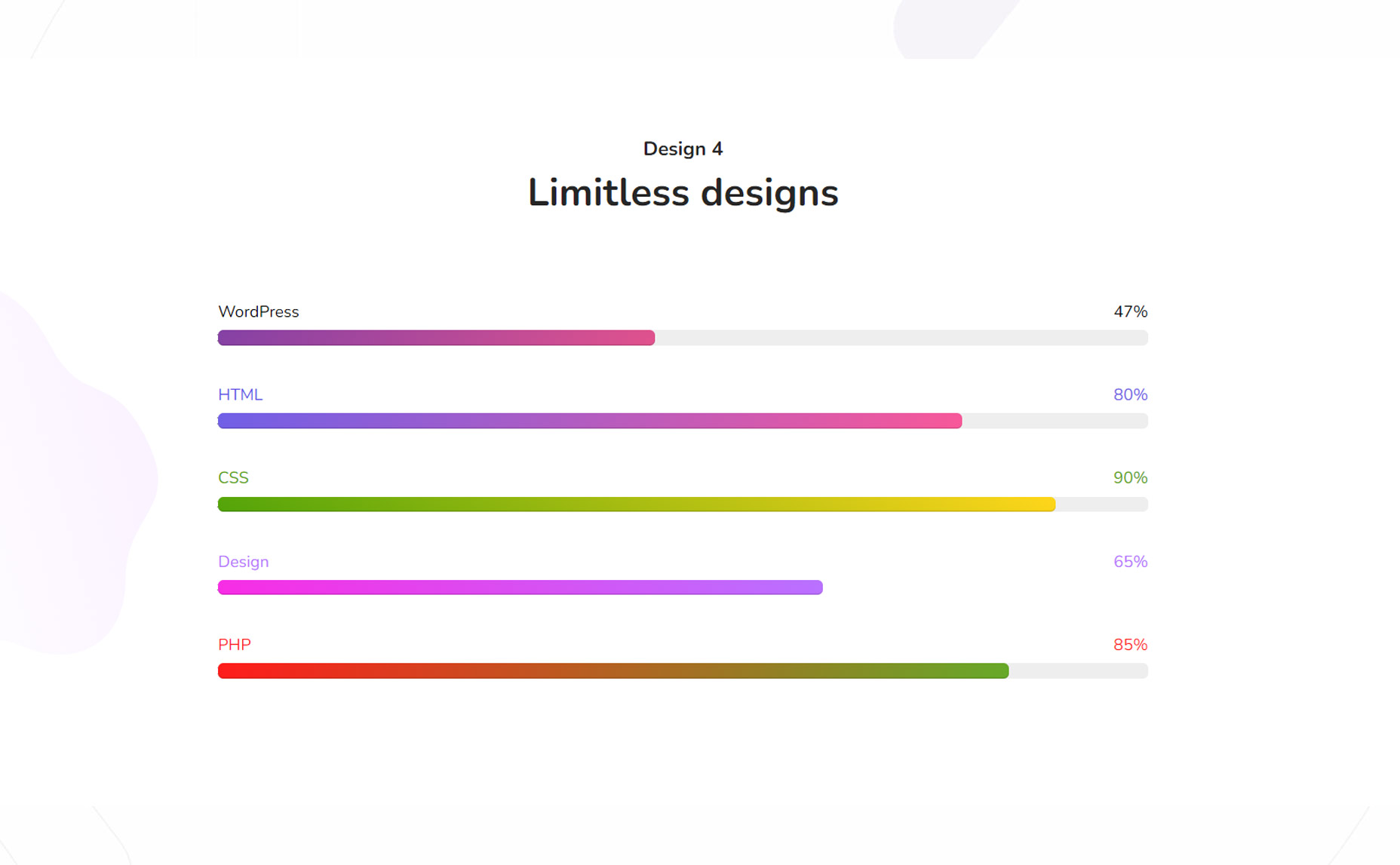Image resolution: width=1400 pixels, height=865 pixels.
Task: Click the red-green PHP progress bar
Action: (613, 670)
